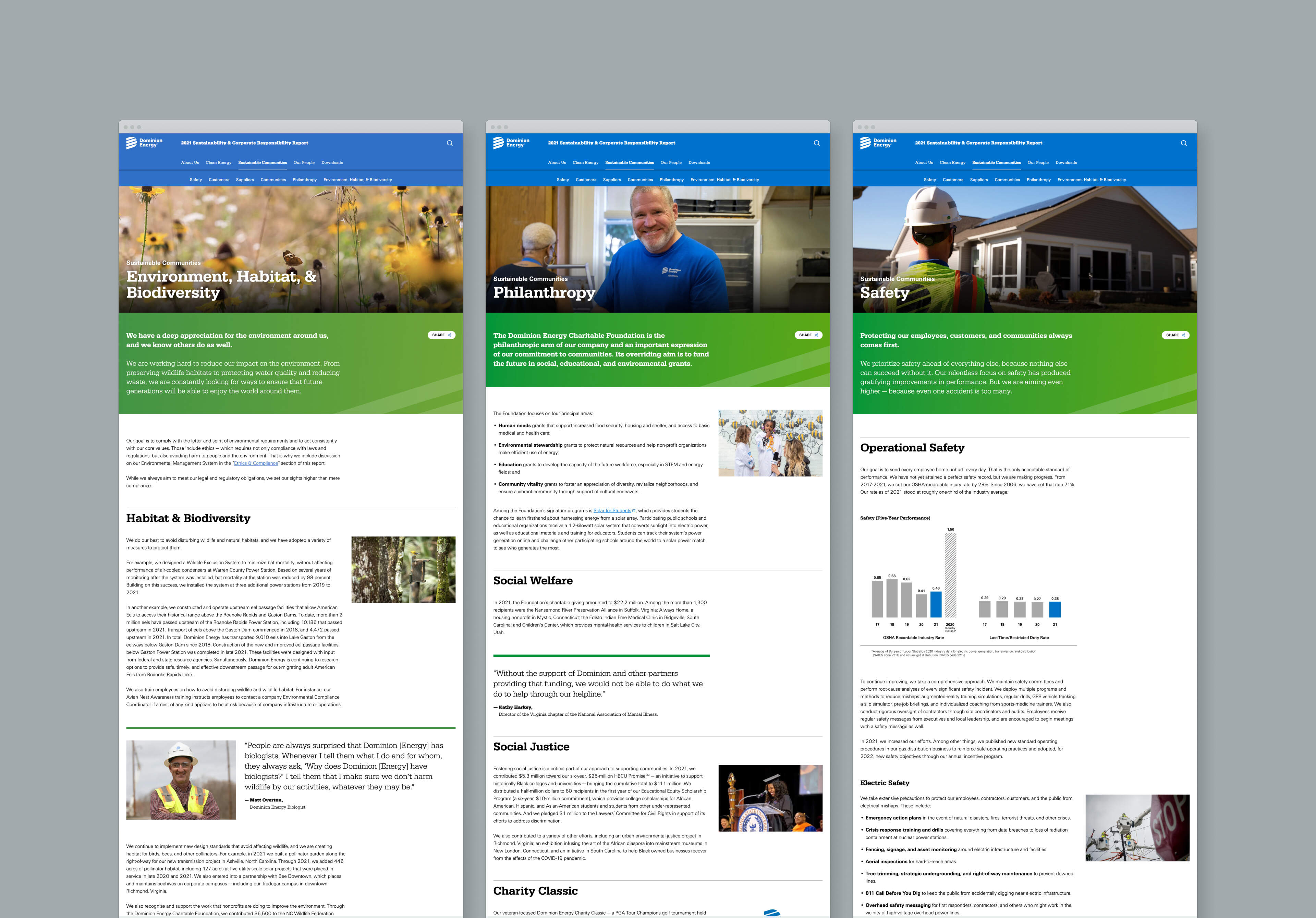
Task: Click the search icon in the Philanthropy page window
Action: 816,143
